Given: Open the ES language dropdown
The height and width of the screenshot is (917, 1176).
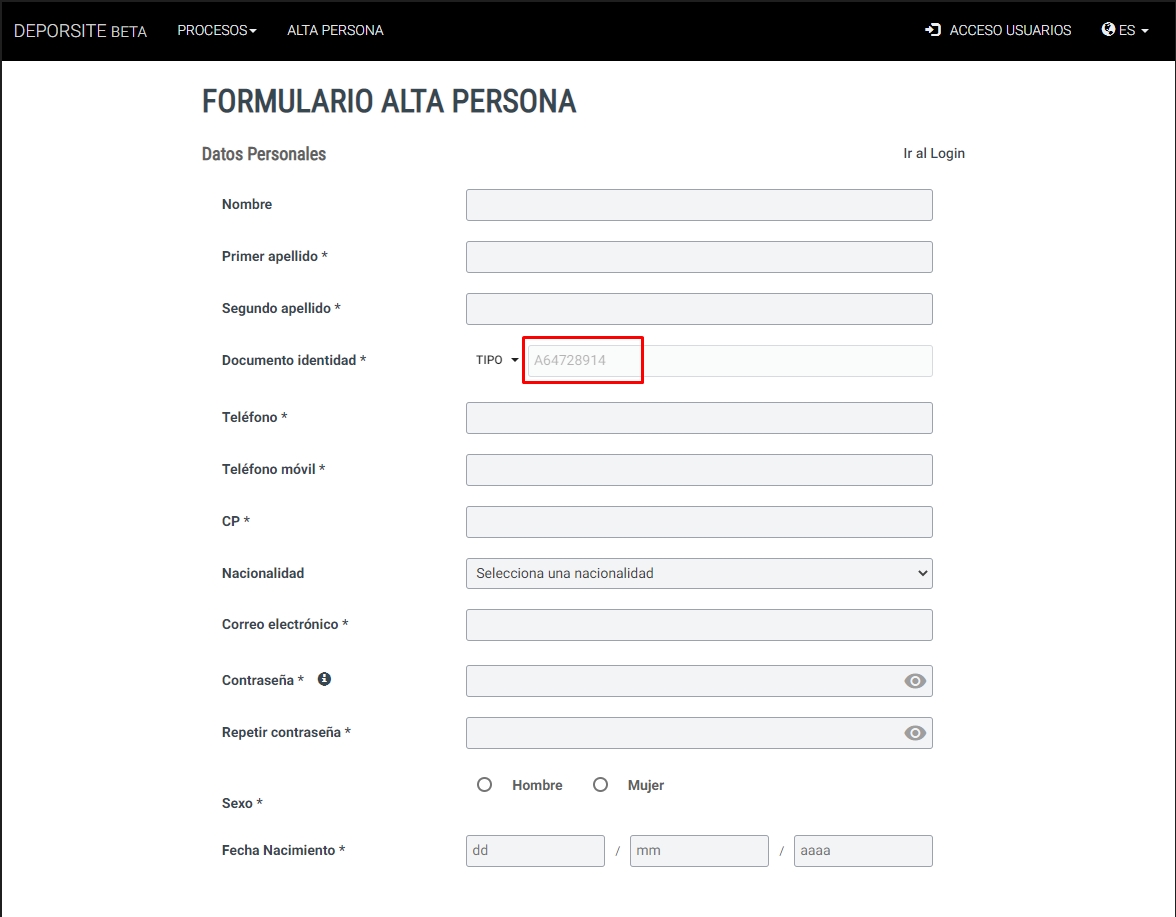Looking at the screenshot, I should (1125, 30).
